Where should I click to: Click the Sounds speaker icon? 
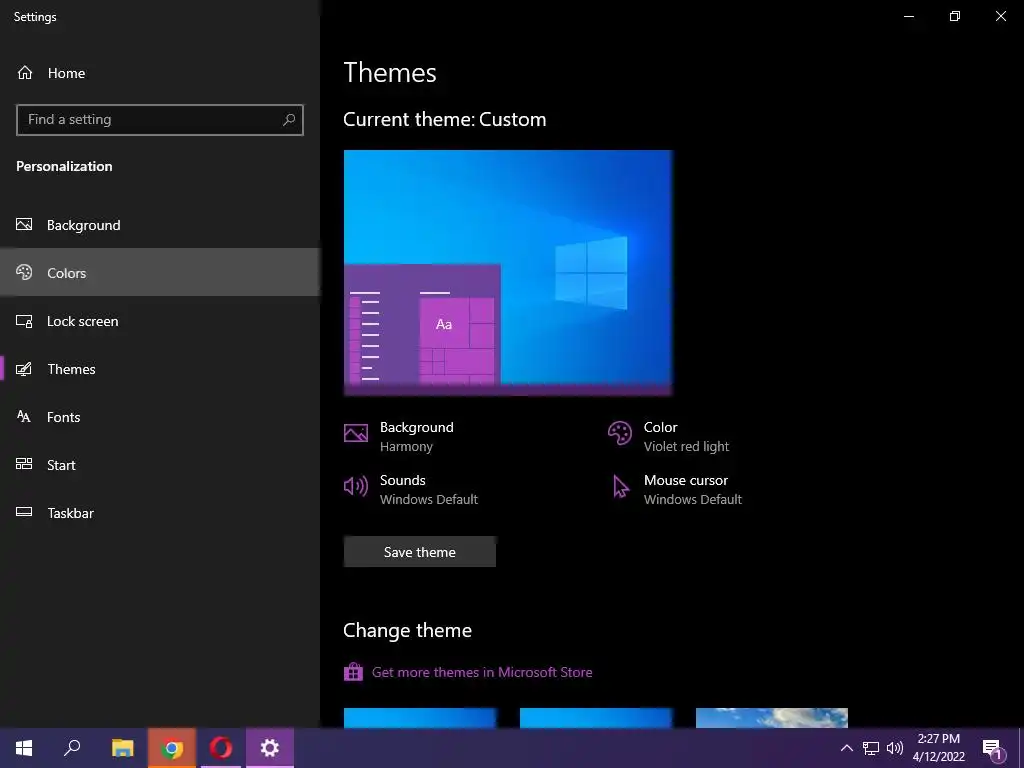pos(356,486)
